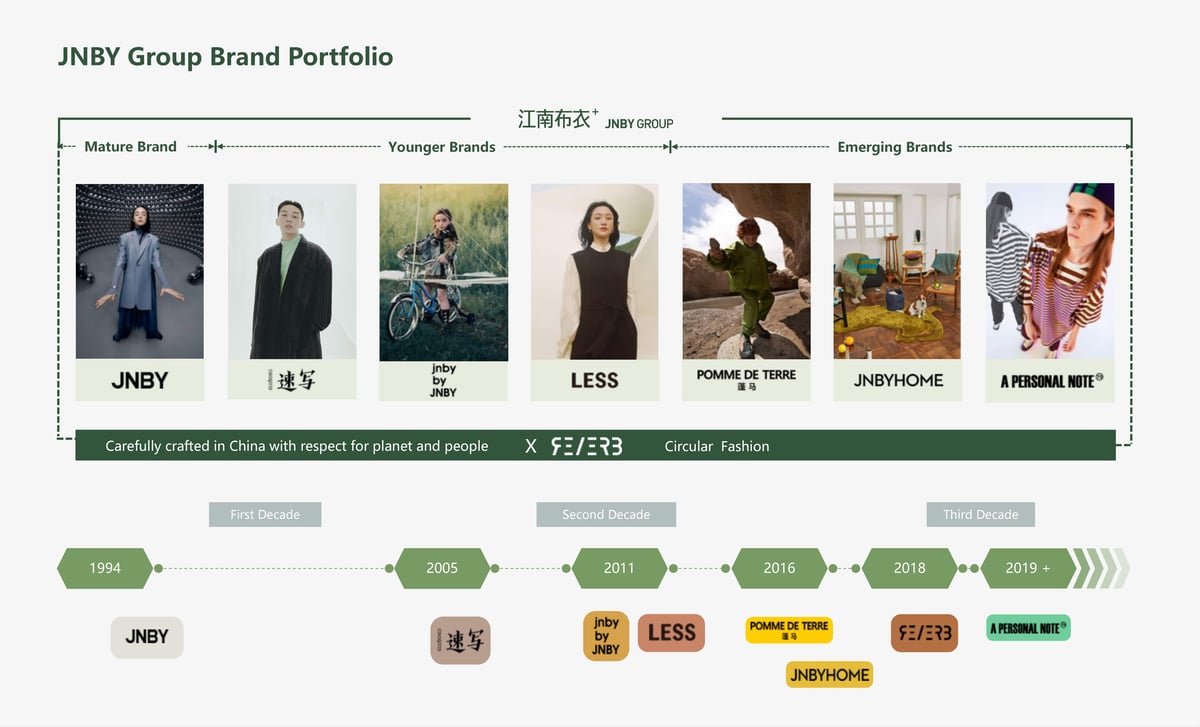Select the 2005 timeline marker
Viewport: 1200px width, 727px height.
(x=442, y=568)
